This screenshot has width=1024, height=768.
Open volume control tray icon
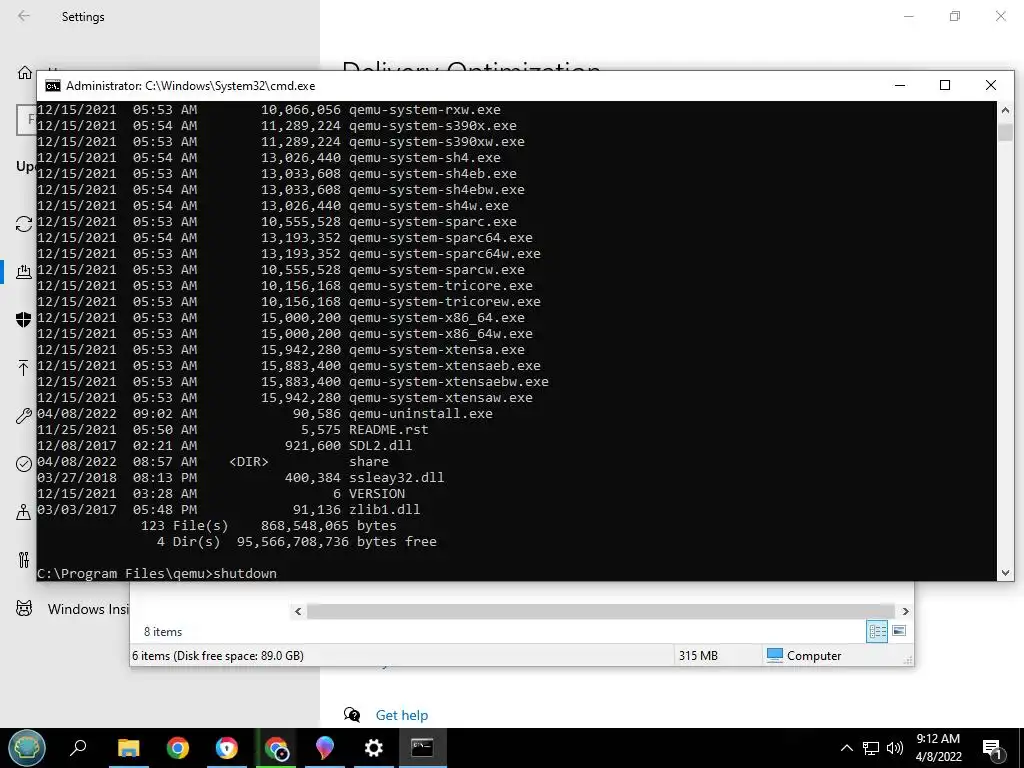click(895, 748)
